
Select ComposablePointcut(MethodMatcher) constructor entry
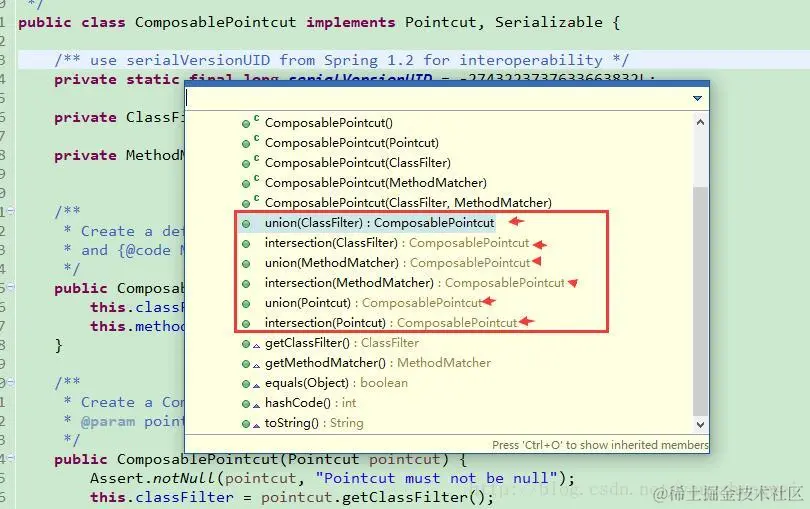coord(376,183)
